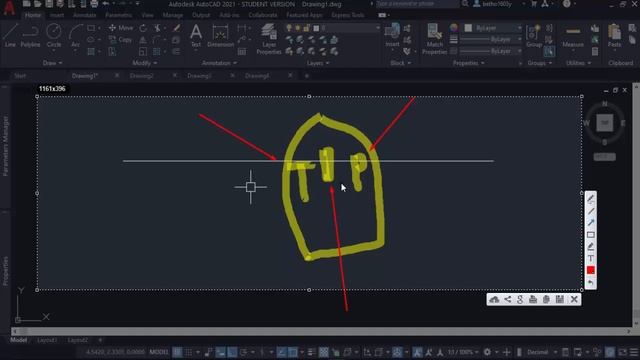The height and width of the screenshot is (360, 640).
Task: Activate Match Properties
Action: click(x=434, y=39)
